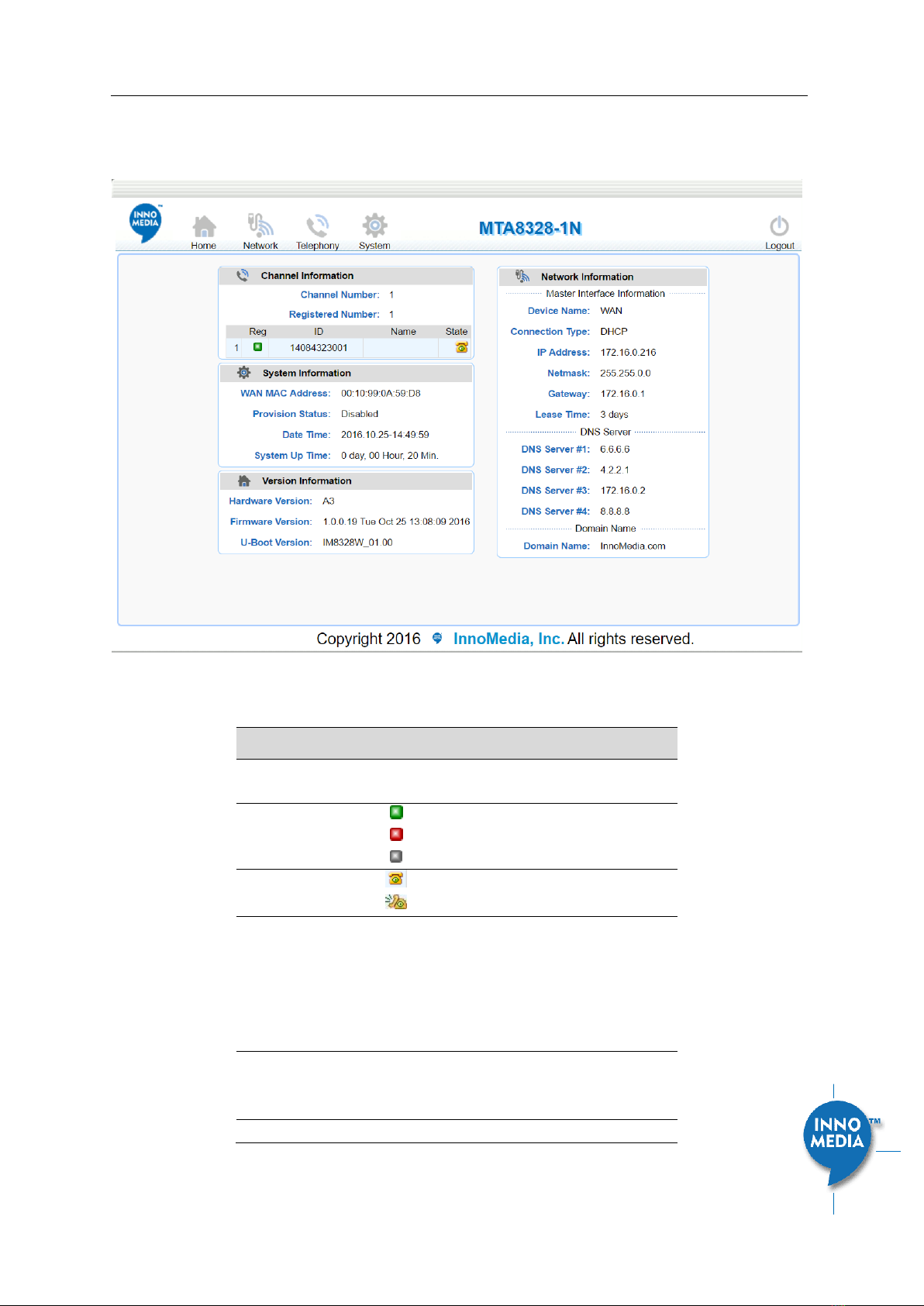Viewport: 924px width, 1306px height.
Task: Click the DNS Server subheading
Action: click(x=605, y=432)
